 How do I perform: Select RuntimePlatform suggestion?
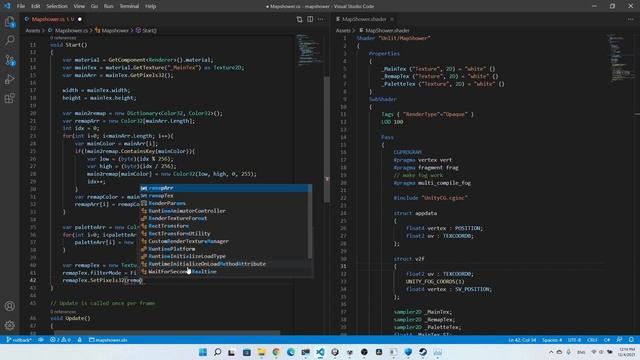click(x=226, y=249)
